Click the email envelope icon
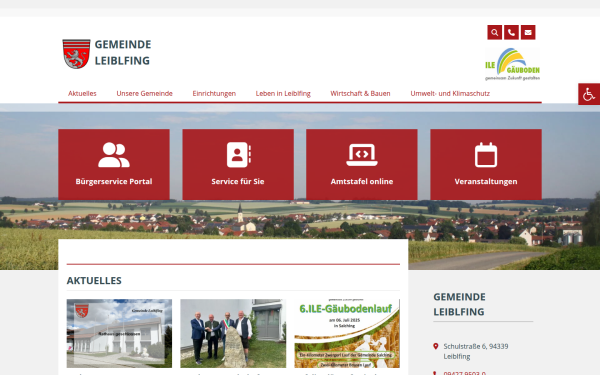Image resolution: width=600 pixels, height=375 pixels. coord(528,33)
